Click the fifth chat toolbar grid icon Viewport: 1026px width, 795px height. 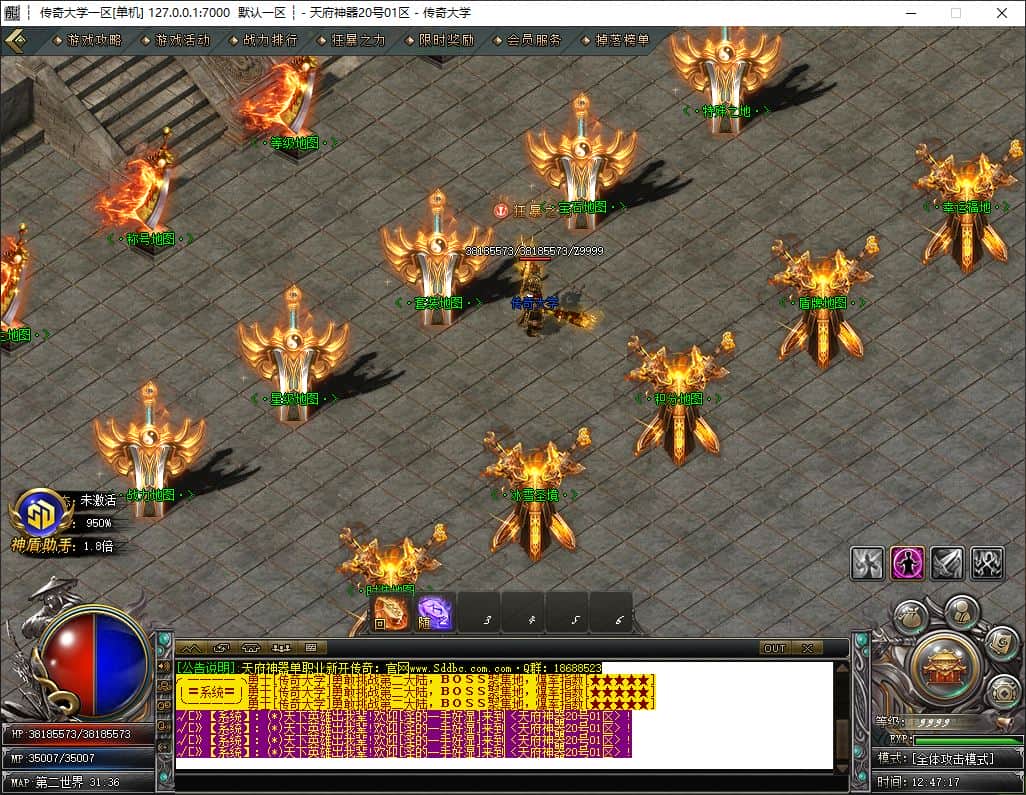pos(311,648)
